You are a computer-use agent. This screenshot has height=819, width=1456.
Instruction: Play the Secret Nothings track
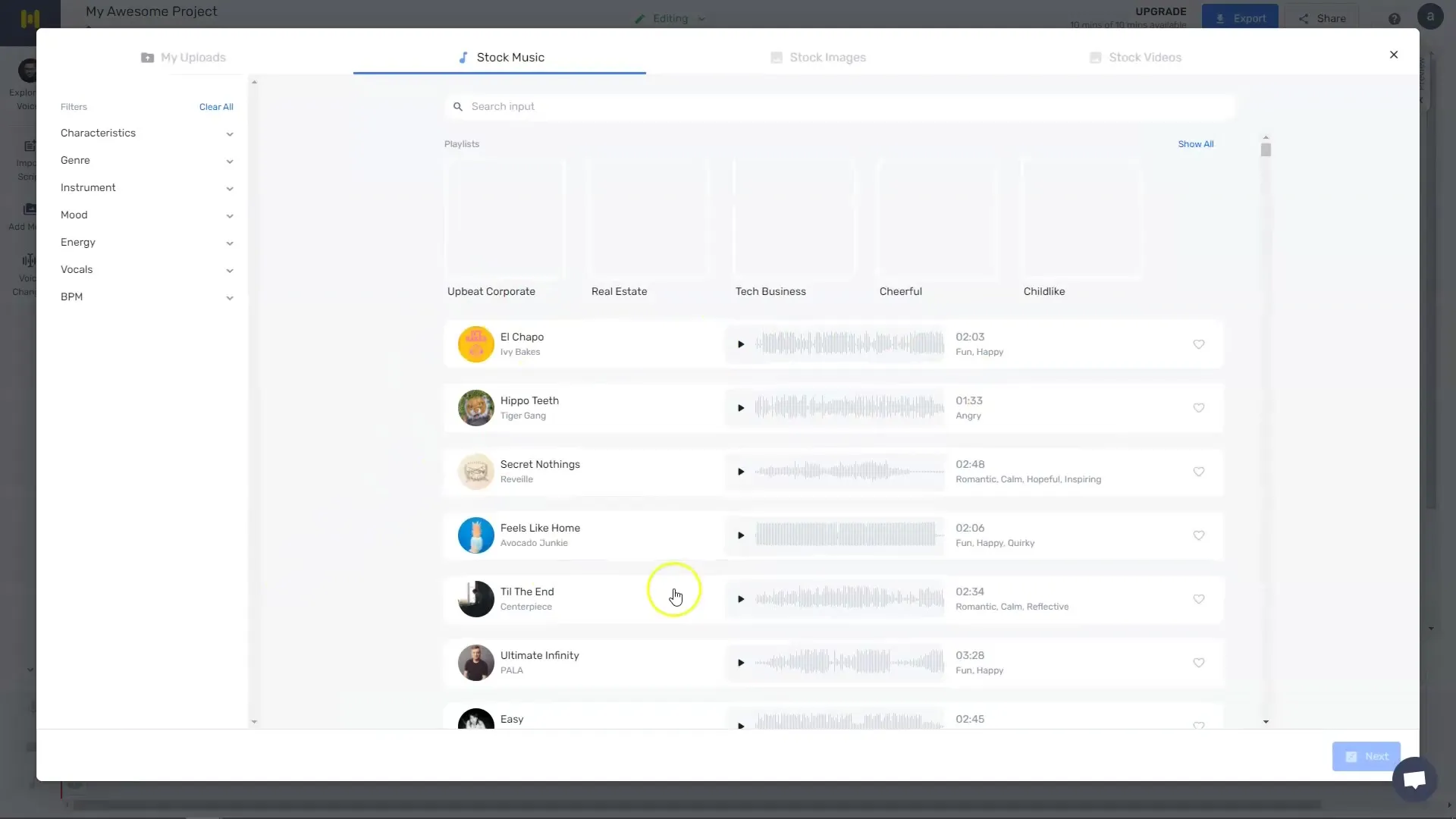pyautogui.click(x=741, y=471)
